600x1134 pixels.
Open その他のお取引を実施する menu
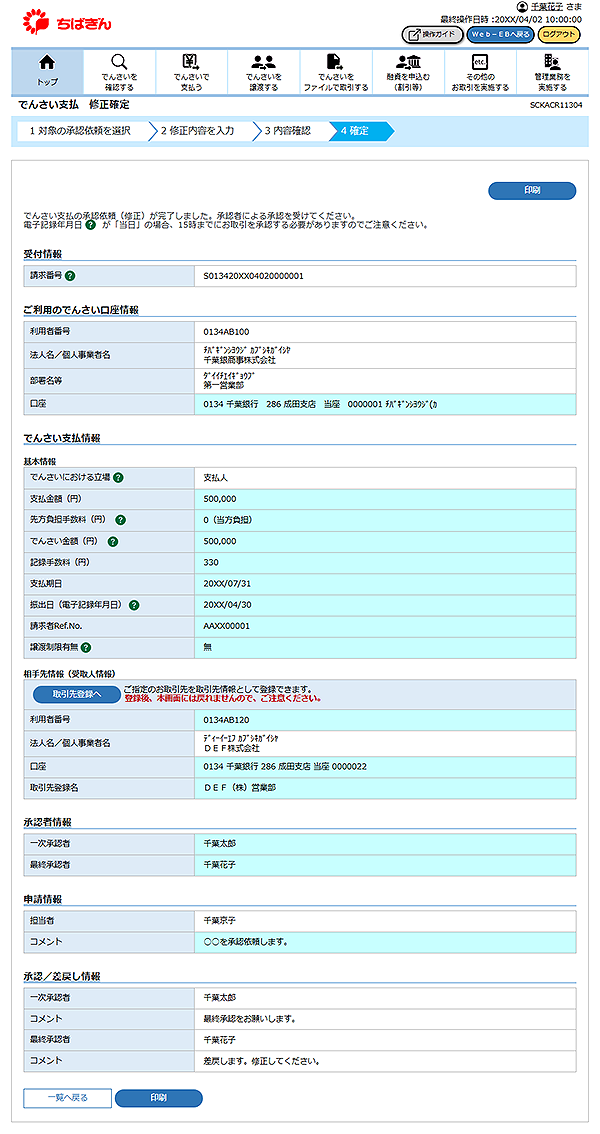tap(479, 71)
